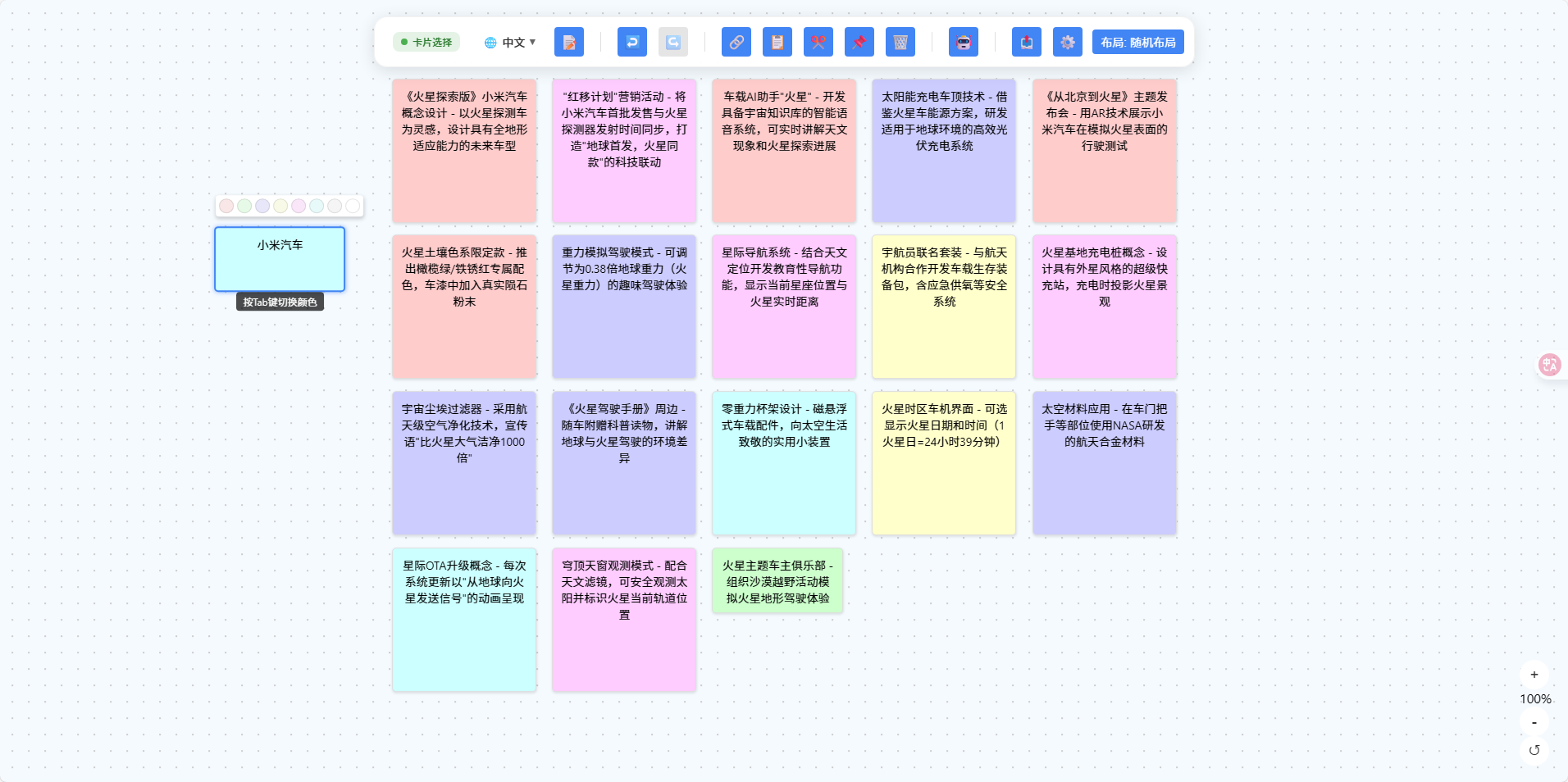Screen dimensions: 1568x782
Task: Pick the lavender purple color swatch
Action: pos(262,206)
